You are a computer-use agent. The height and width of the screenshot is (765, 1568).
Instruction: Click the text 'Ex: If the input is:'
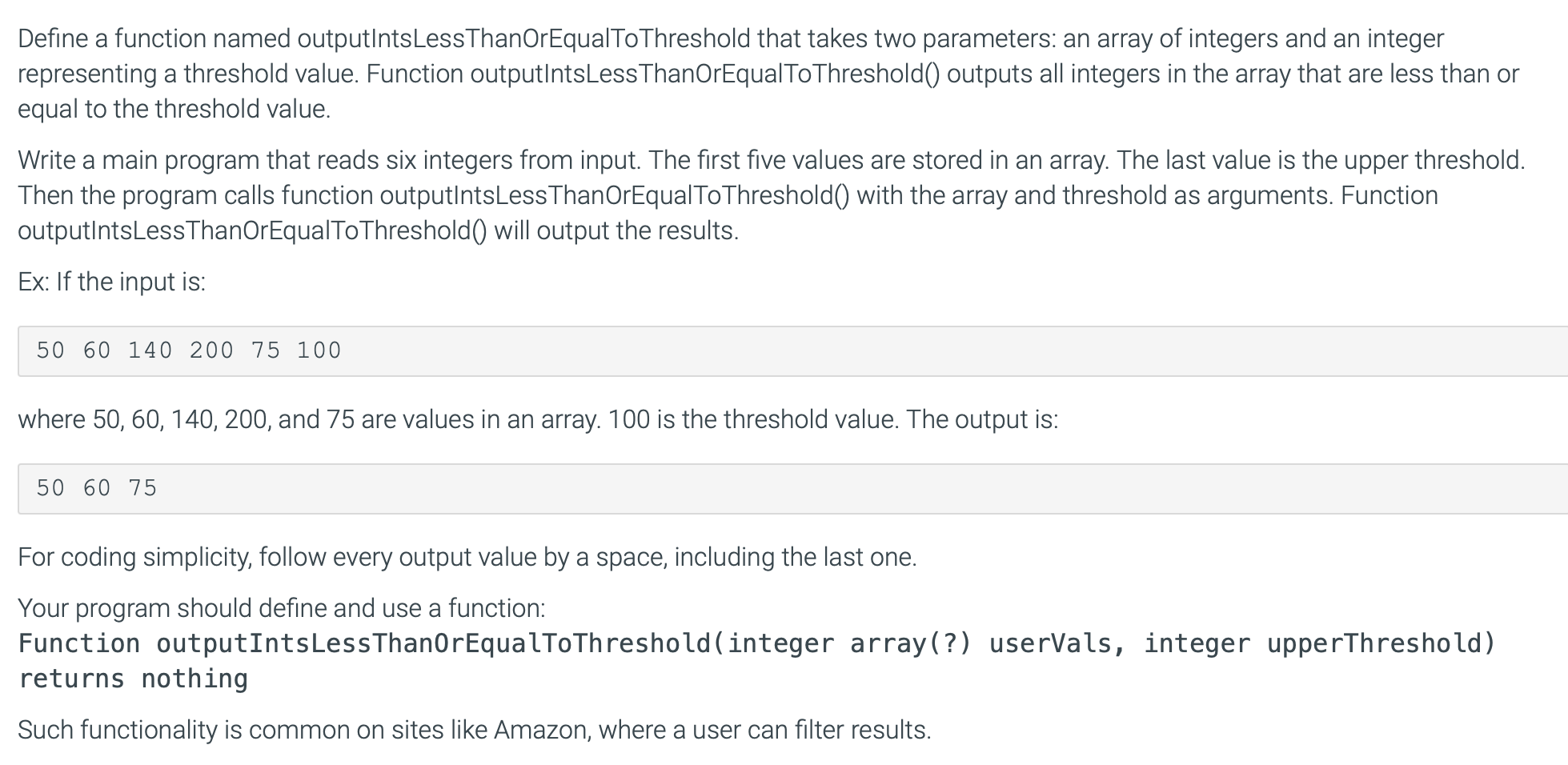pos(112,282)
